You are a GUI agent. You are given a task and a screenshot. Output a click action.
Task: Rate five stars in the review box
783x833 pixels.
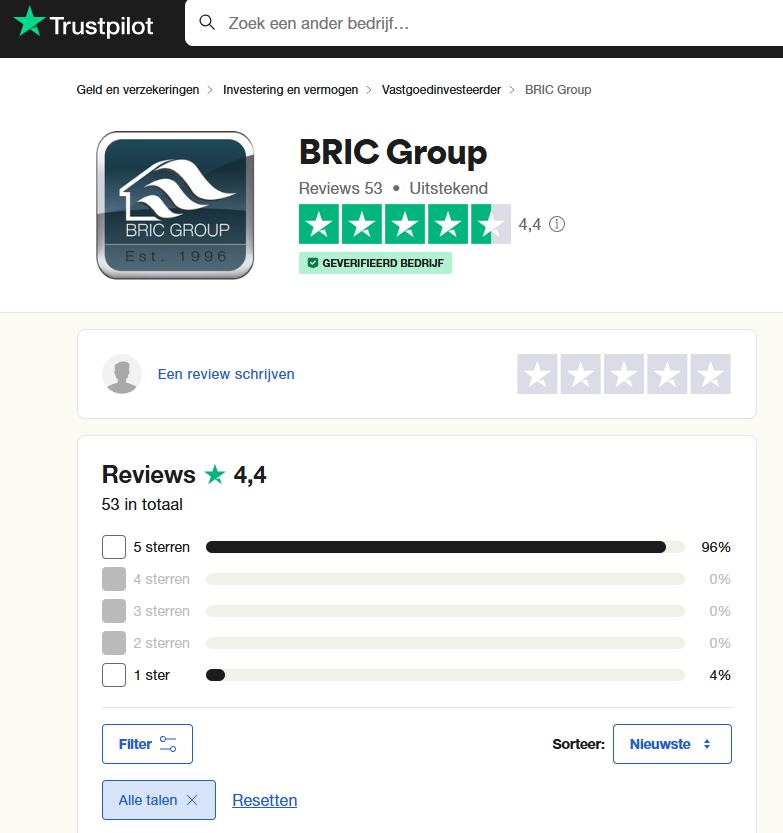pos(711,374)
